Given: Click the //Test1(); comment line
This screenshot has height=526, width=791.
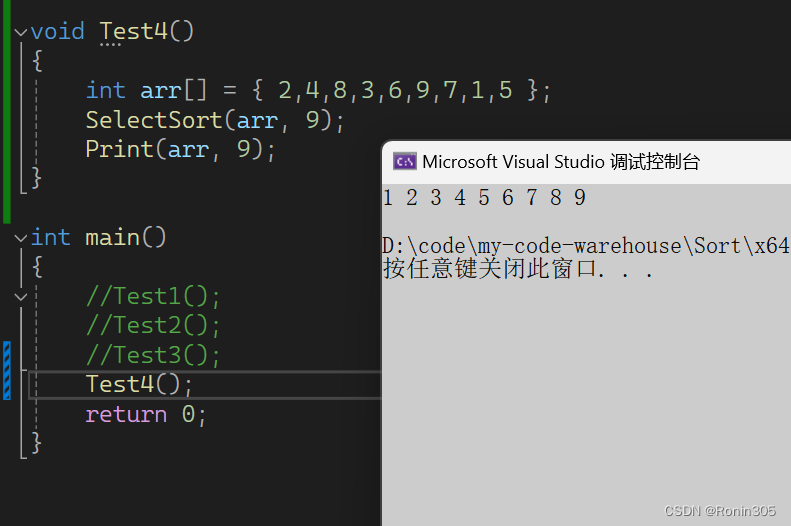Looking at the screenshot, I should [x=152, y=297].
